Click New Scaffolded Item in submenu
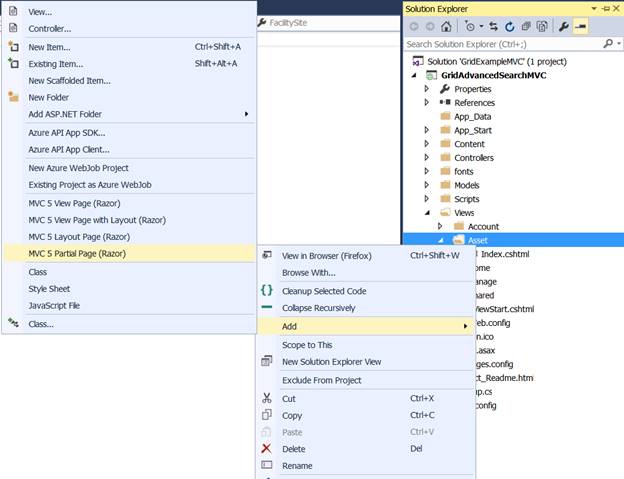Image resolution: width=624 pixels, height=479 pixels. [69, 81]
